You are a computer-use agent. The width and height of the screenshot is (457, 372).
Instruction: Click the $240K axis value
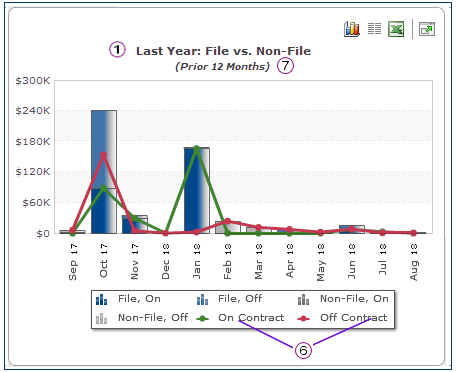pyautogui.click(x=33, y=111)
